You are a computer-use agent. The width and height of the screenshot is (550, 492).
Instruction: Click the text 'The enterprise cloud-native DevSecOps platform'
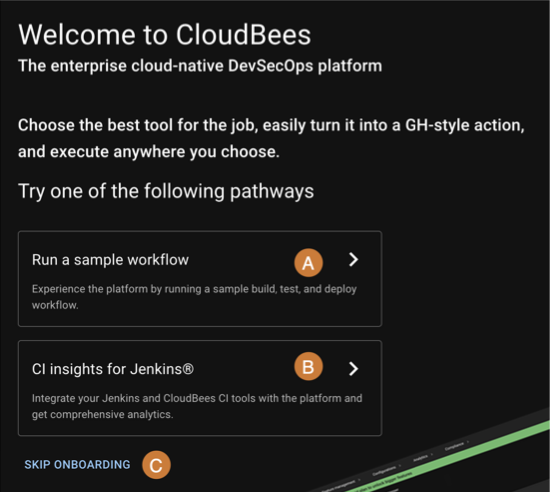point(200,66)
